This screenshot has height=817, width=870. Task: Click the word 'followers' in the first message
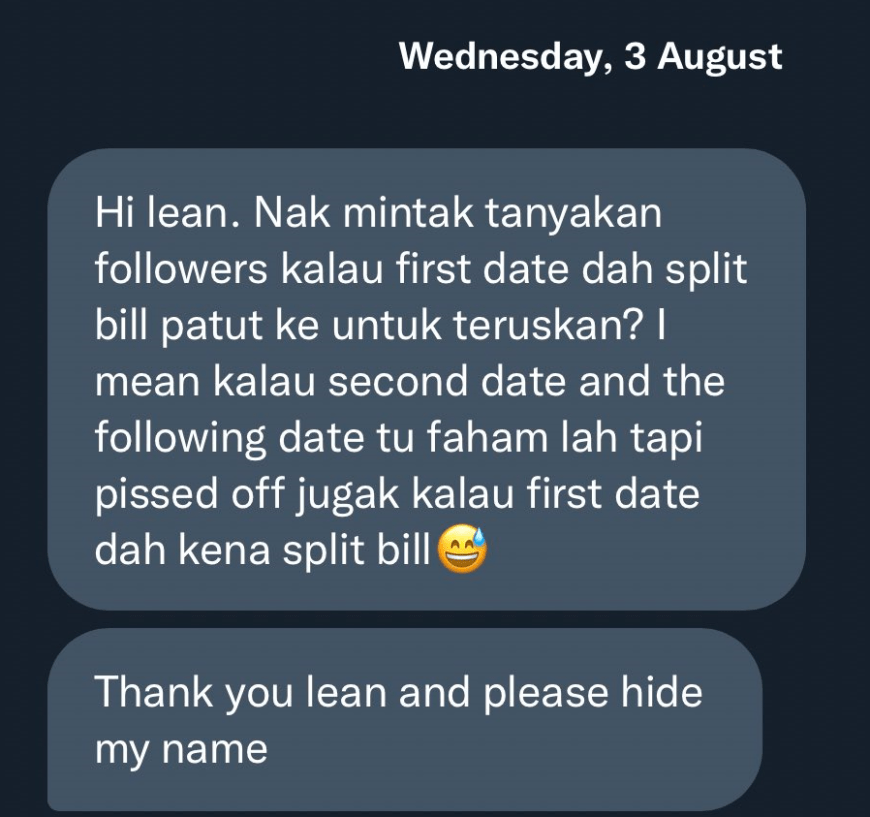[181, 269]
